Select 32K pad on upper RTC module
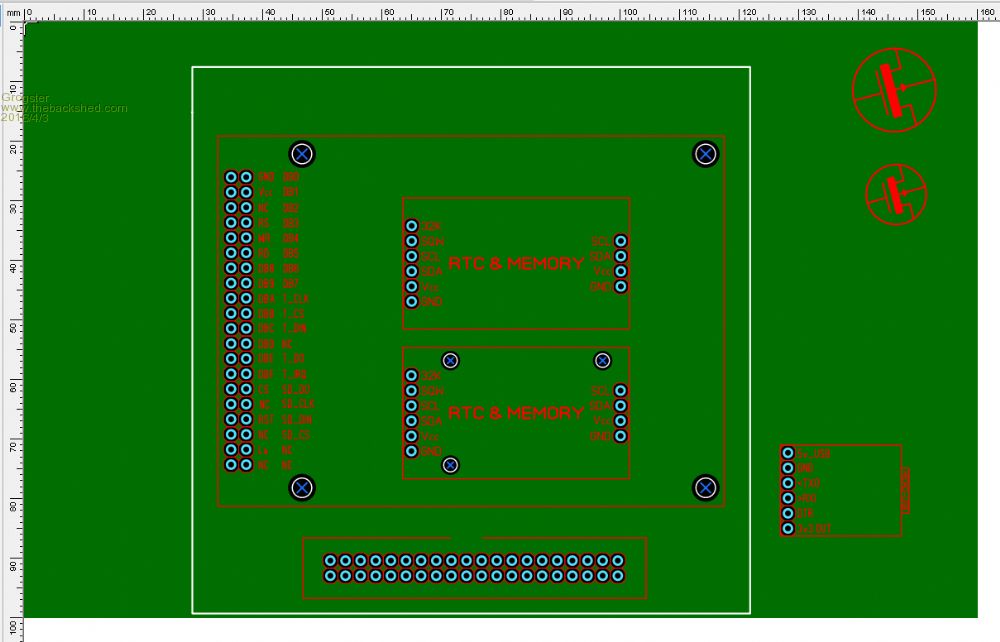Screen dimensions: 1000x642 (411, 226)
